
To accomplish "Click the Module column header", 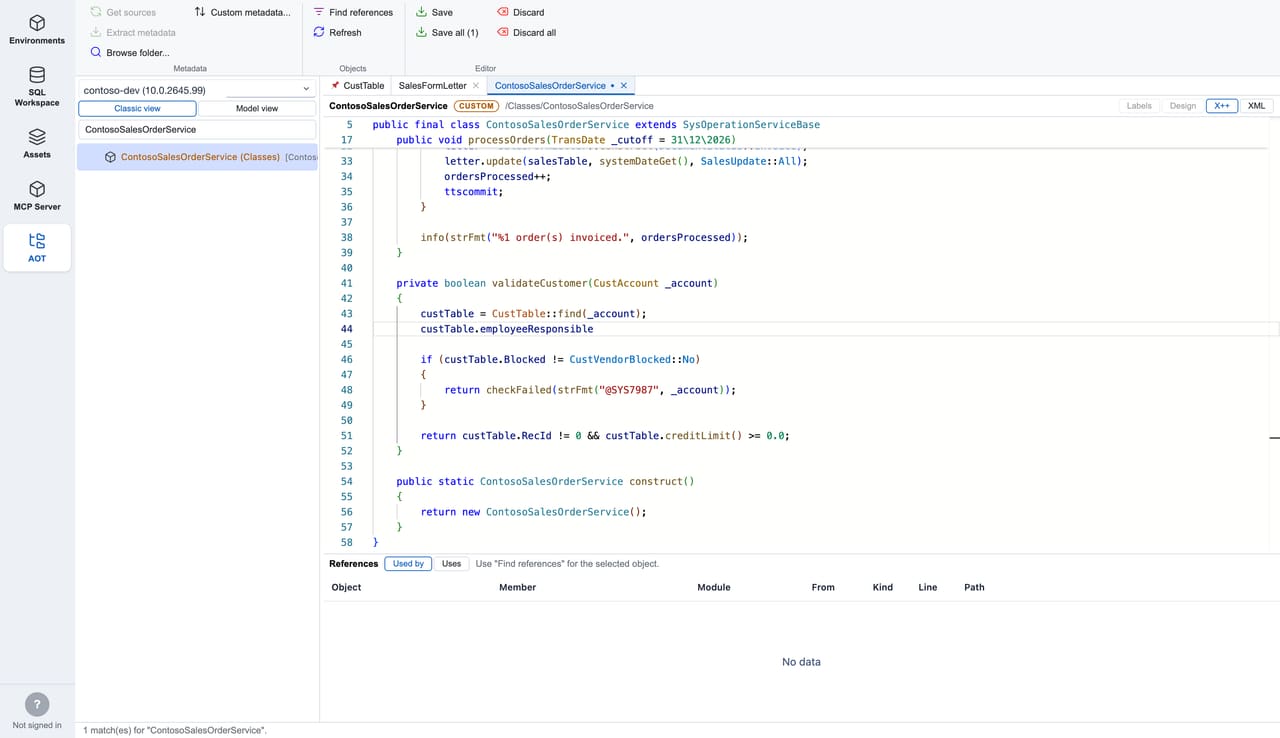I will coord(714,587).
